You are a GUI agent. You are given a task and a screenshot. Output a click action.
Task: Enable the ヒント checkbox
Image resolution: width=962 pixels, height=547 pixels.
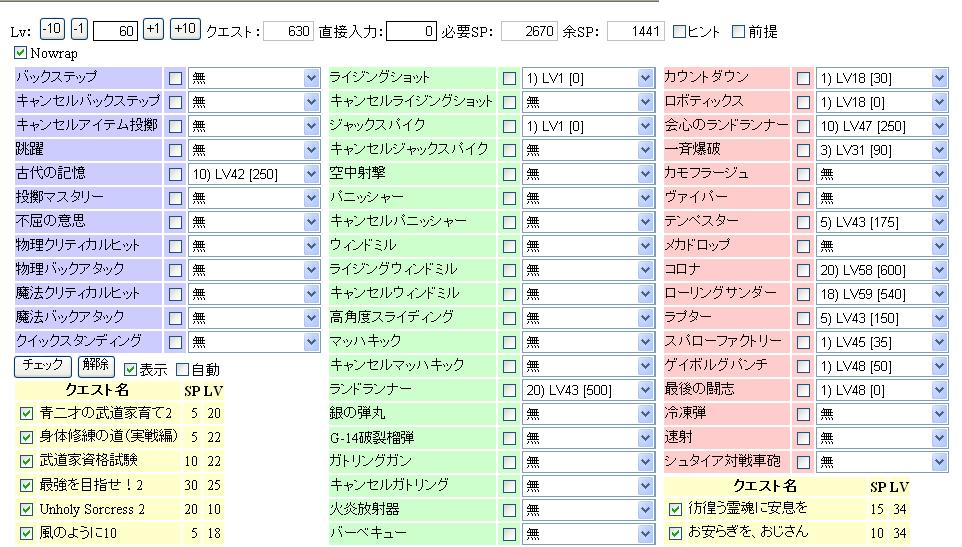pos(679,31)
